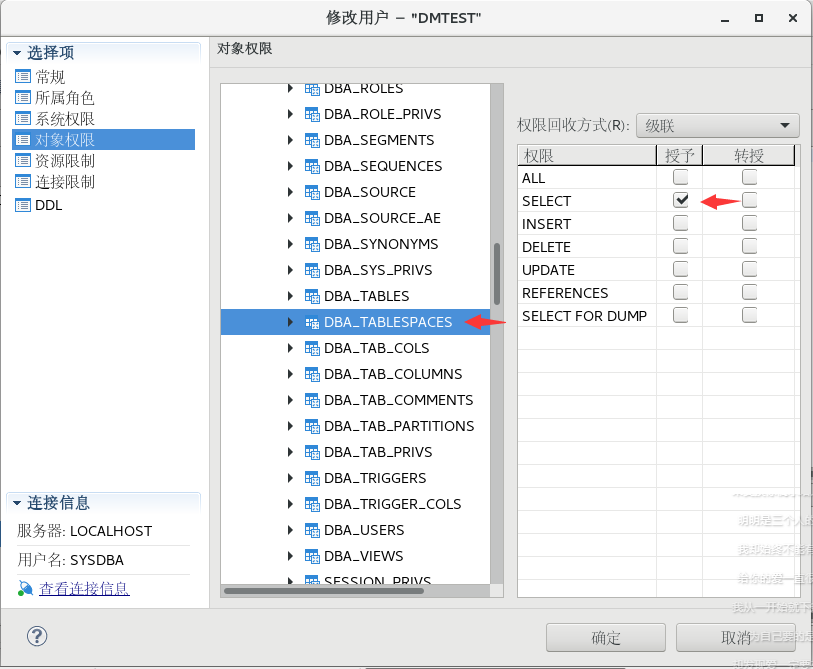
Task: Check the INSERT grant (授予) checkbox
Action: pyautogui.click(x=680, y=224)
